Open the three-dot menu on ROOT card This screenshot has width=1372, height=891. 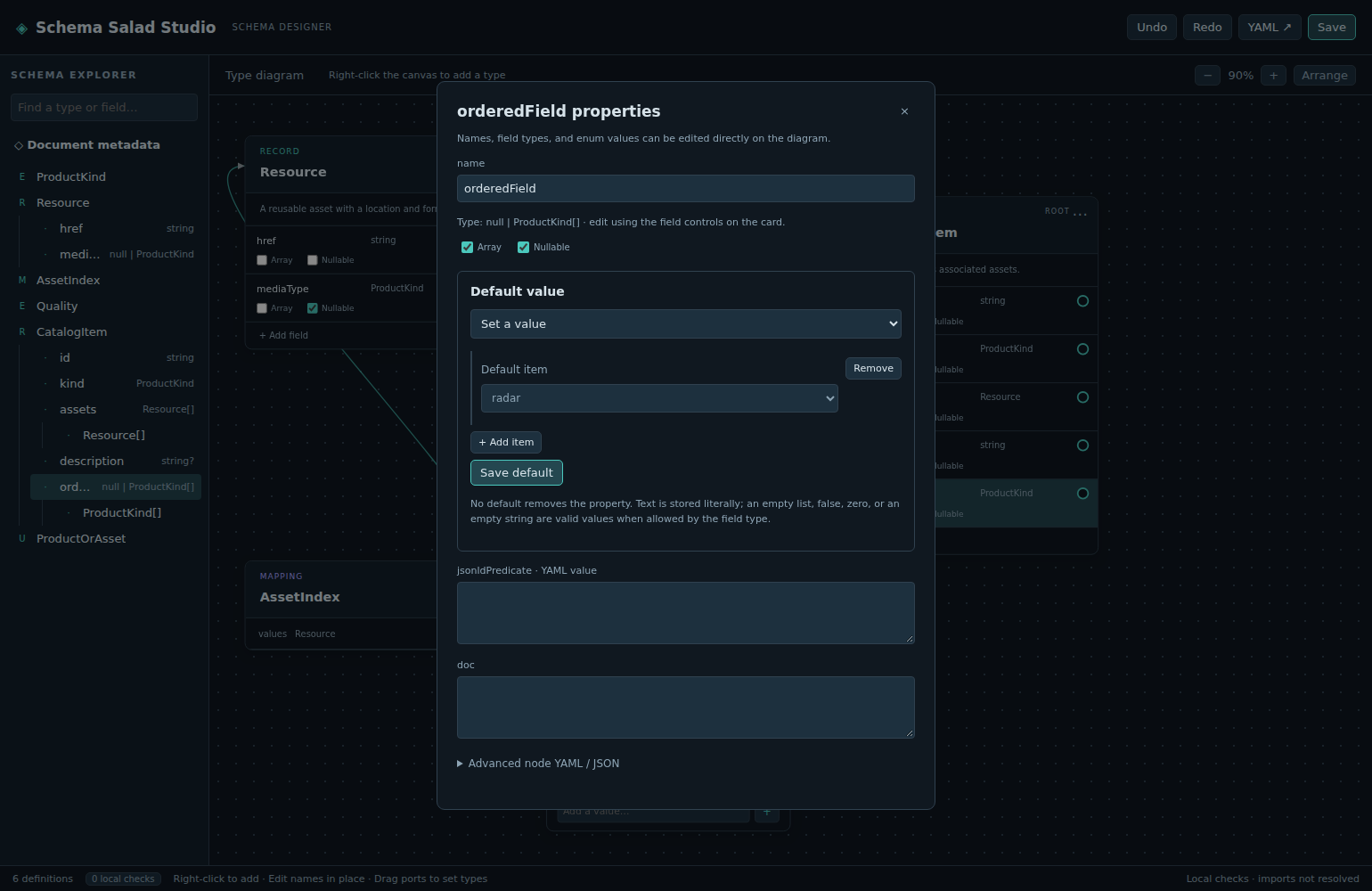coord(1081,213)
